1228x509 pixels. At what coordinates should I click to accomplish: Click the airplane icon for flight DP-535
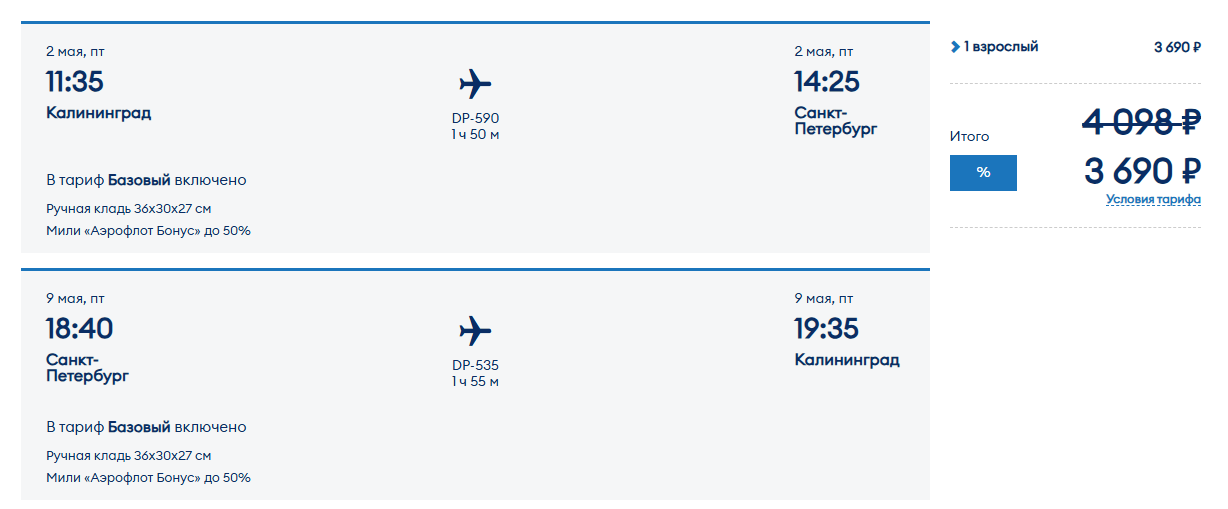tap(475, 330)
